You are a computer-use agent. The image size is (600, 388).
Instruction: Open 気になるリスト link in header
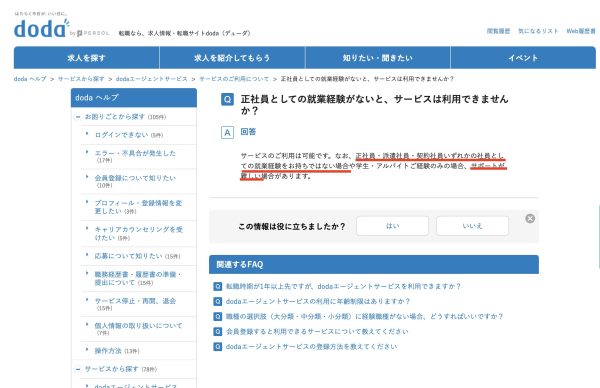[538, 31]
